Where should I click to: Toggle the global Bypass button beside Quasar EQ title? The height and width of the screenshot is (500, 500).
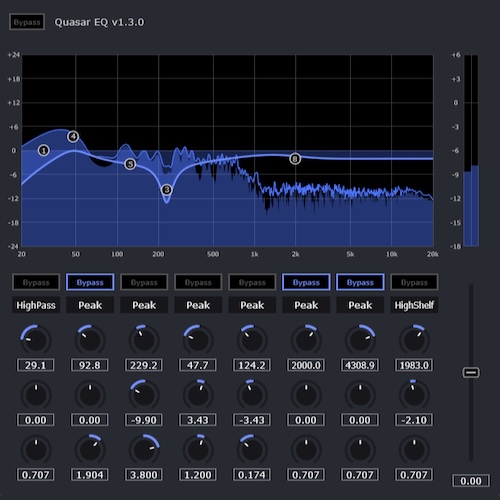point(27,22)
